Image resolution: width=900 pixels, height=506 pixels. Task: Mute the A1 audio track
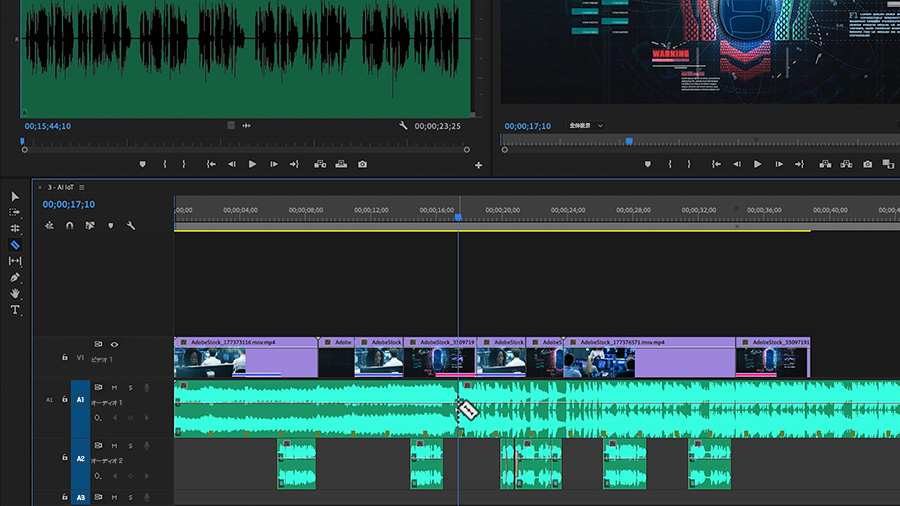tap(114, 387)
